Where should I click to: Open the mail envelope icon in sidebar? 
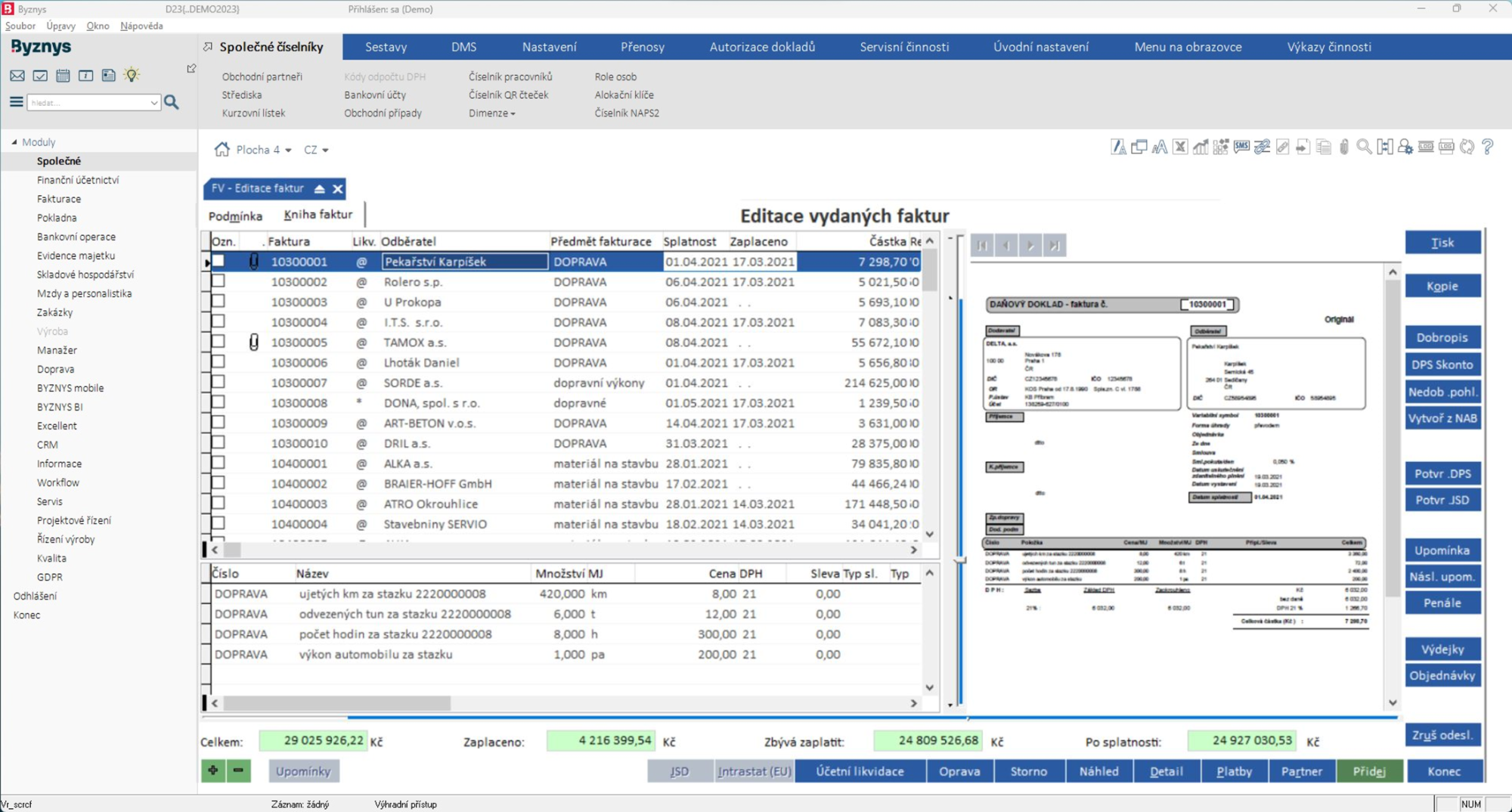coord(17,76)
